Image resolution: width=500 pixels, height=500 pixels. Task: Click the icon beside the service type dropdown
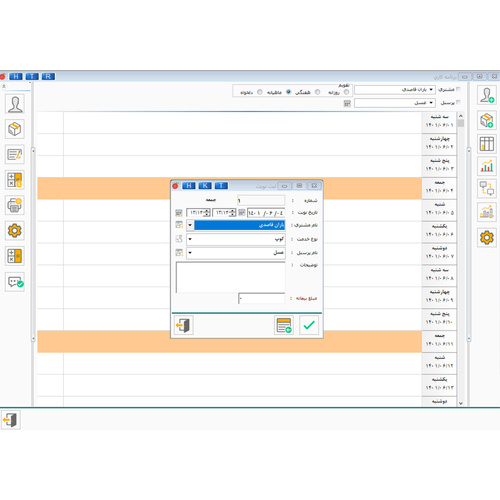[x=179, y=239]
